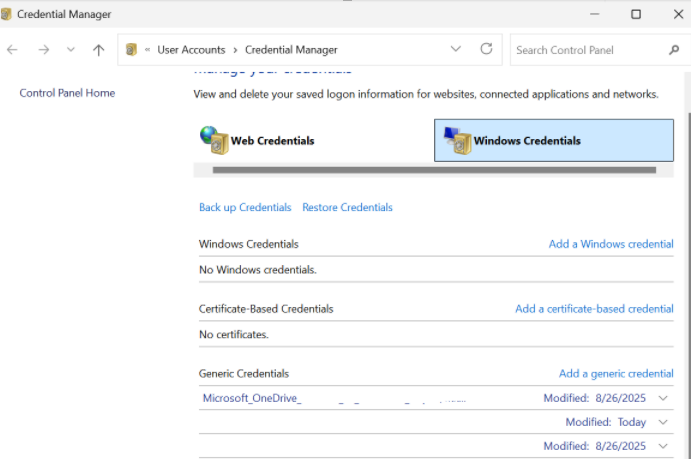
Task: Click the 'No Windows credentials.' text
Action: pyautogui.click(x=258, y=270)
